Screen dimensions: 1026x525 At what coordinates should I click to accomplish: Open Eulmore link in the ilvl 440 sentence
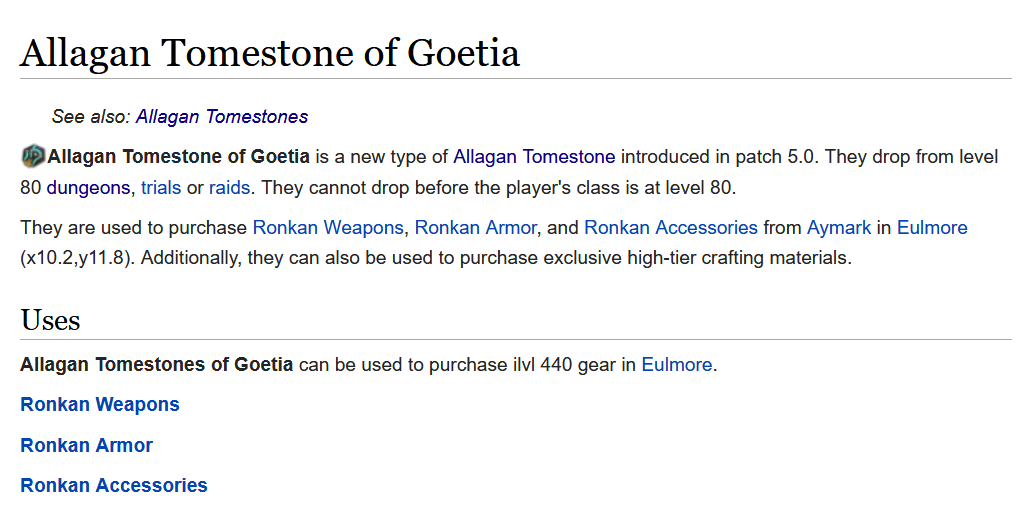coord(677,365)
